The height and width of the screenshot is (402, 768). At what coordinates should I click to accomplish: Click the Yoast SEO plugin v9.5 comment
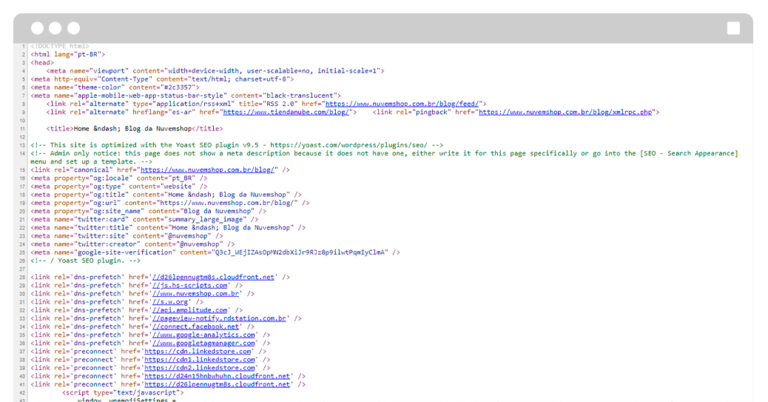(237, 145)
